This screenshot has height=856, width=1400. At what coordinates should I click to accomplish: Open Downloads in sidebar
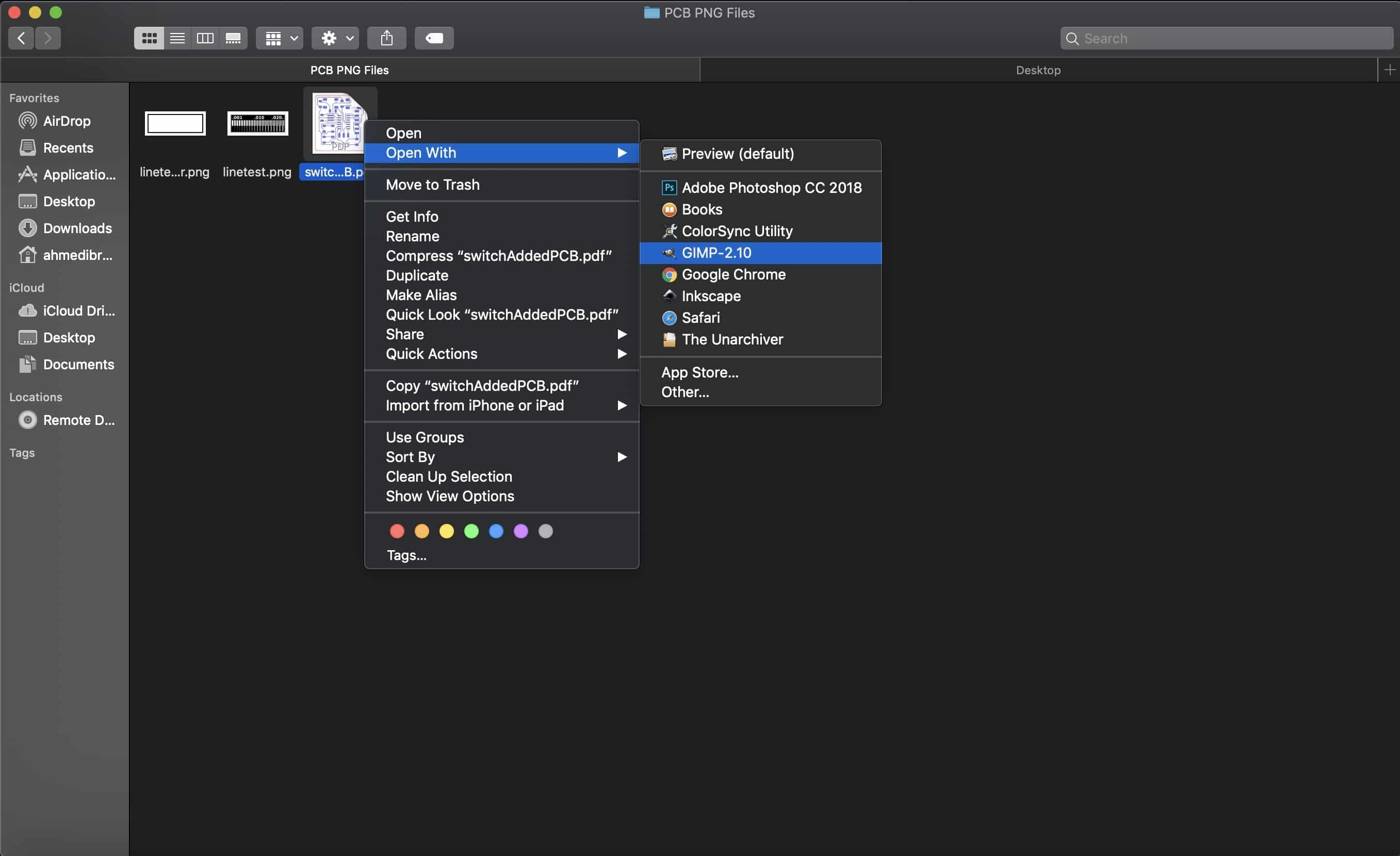pyautogui.click(x=65, y=228)
